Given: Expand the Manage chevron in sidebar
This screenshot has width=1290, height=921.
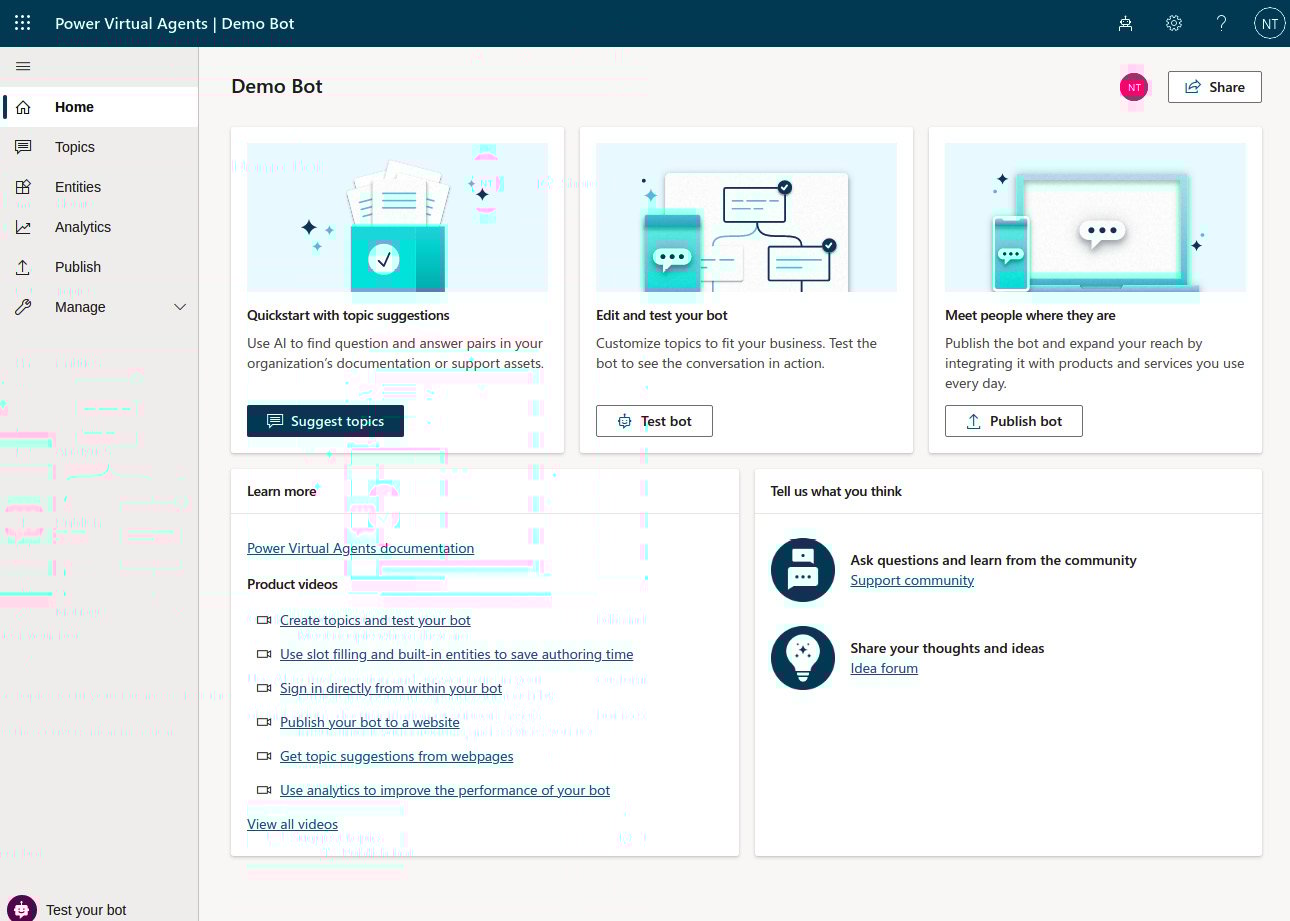Looking at the screenshot, I should pos(180,307).
